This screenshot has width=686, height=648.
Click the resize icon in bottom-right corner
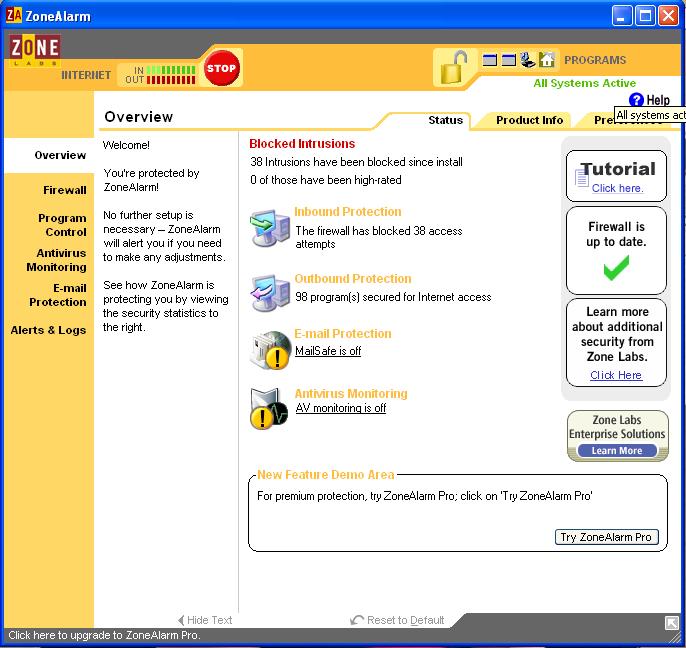tap(672, 623)
